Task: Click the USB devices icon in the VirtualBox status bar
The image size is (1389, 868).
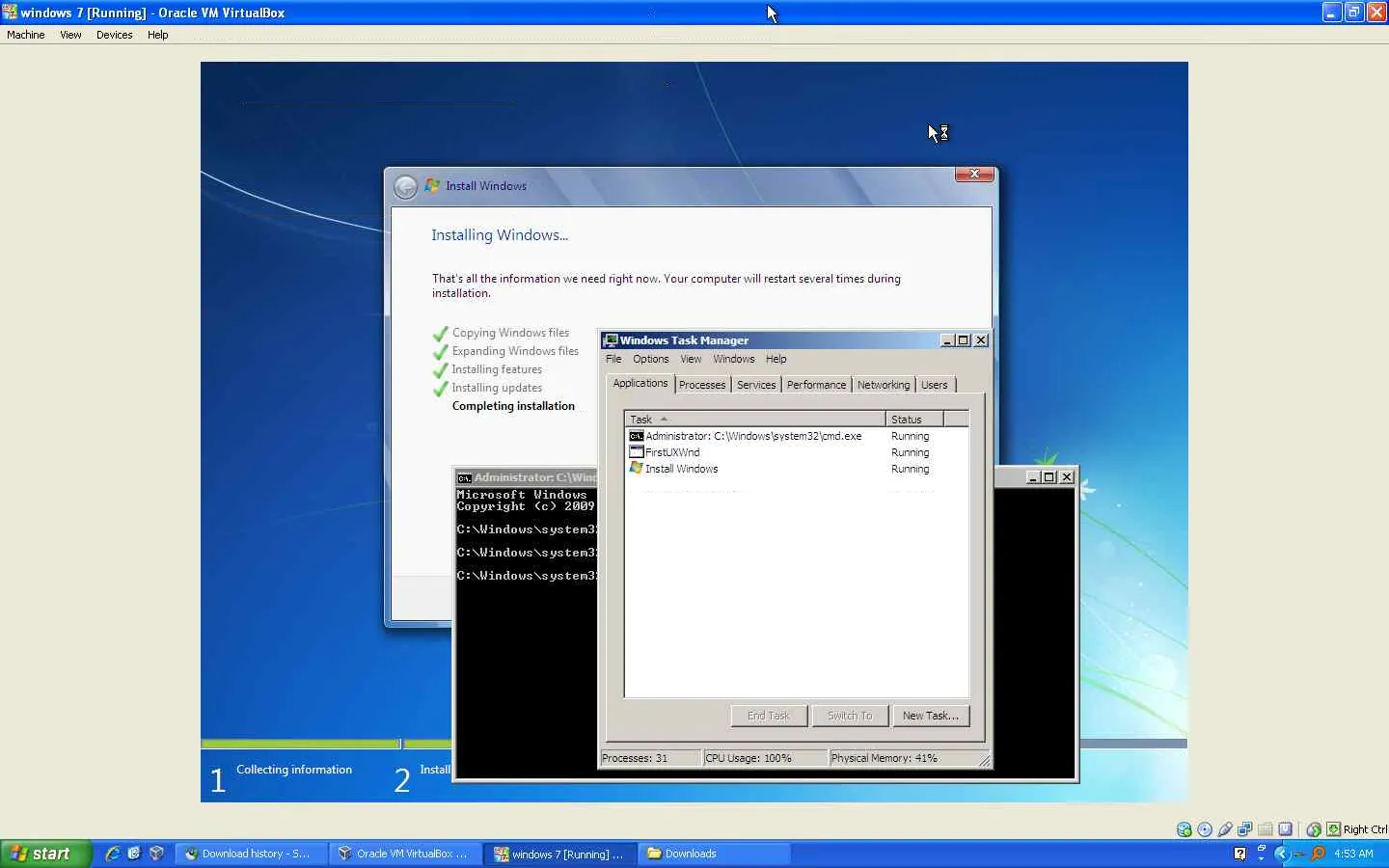Action: click(1225, 829)
